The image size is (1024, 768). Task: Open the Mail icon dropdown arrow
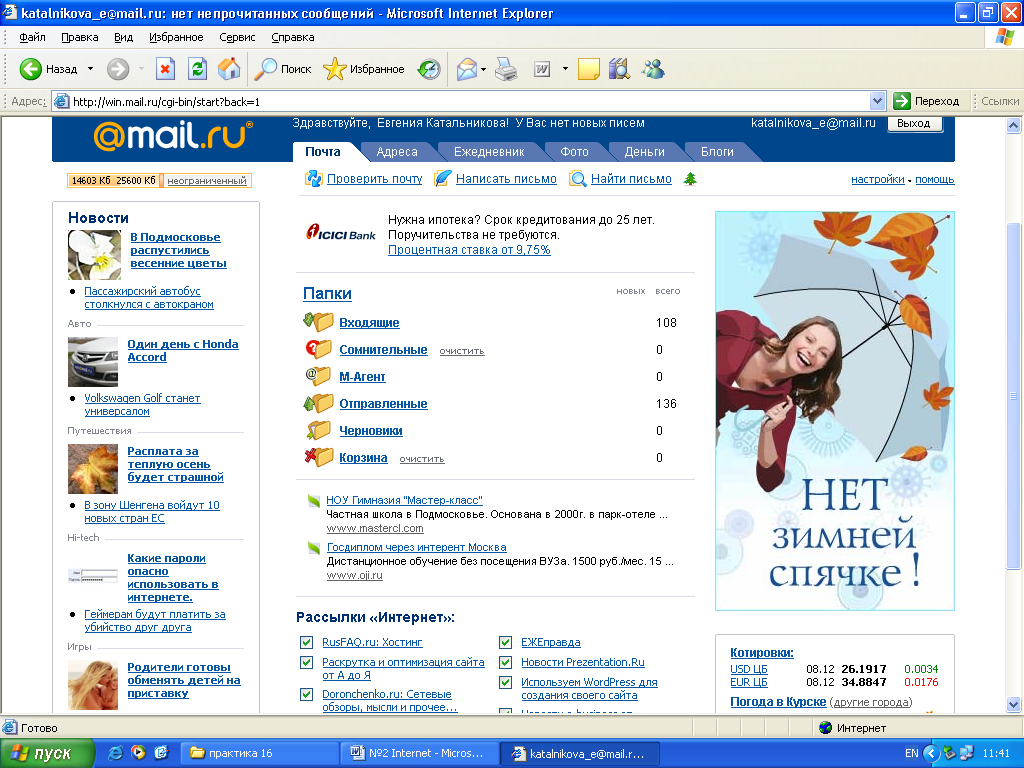pyautogui.click(x=483, y=69)
